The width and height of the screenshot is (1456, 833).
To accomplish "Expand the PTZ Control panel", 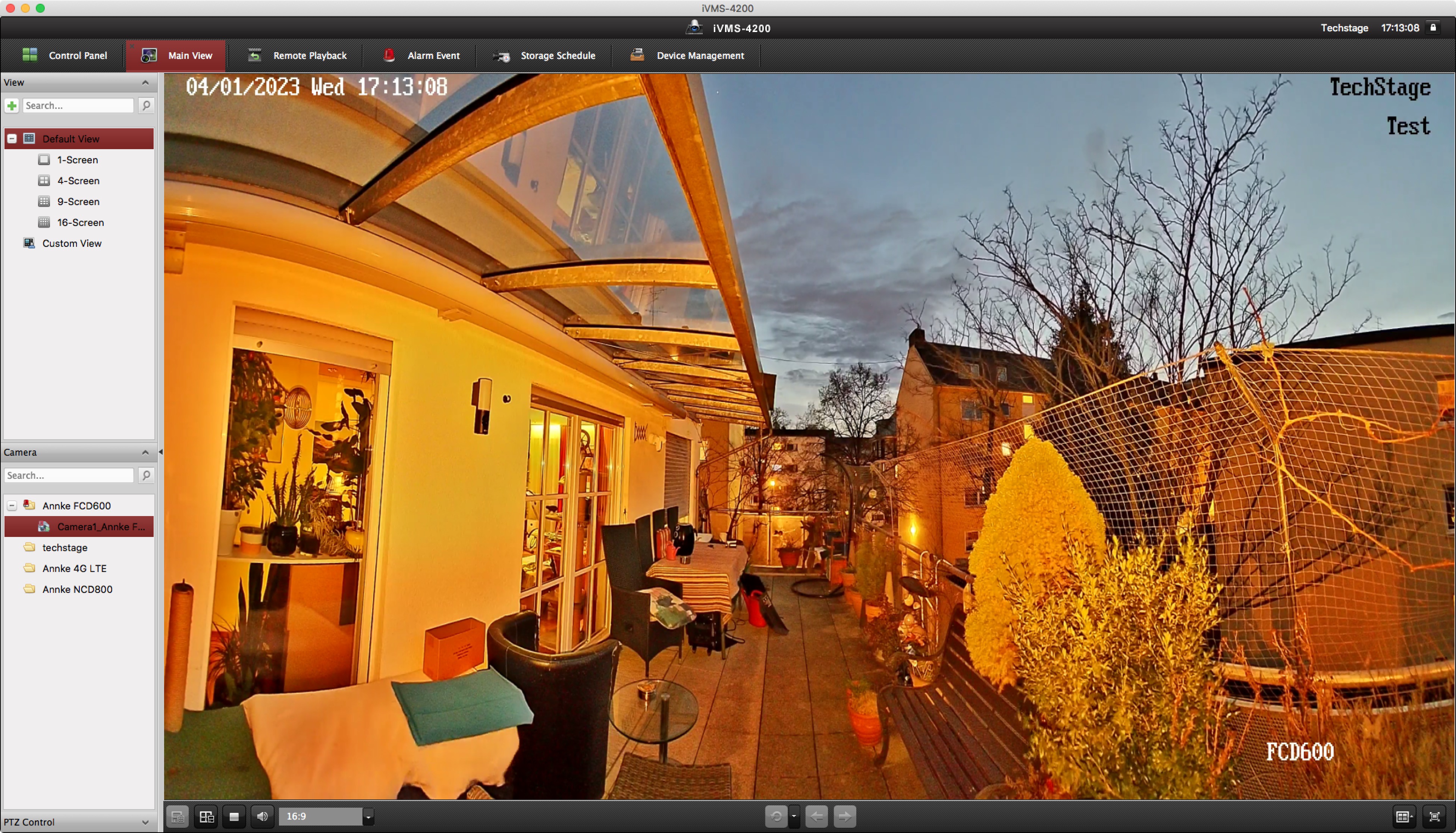I will [145, 822].
